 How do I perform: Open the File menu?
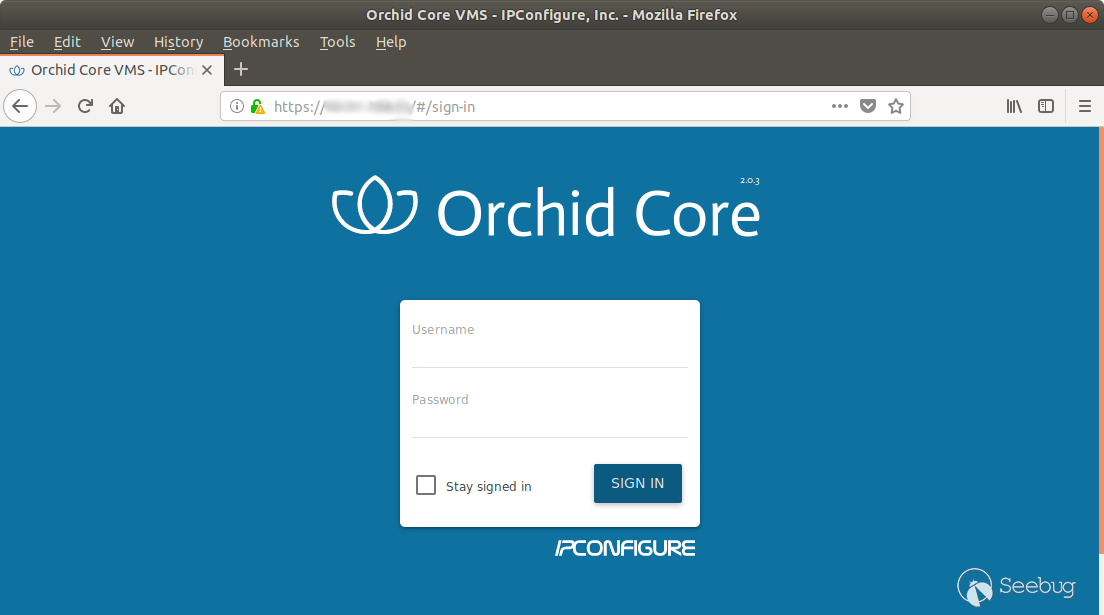(22, 42)
